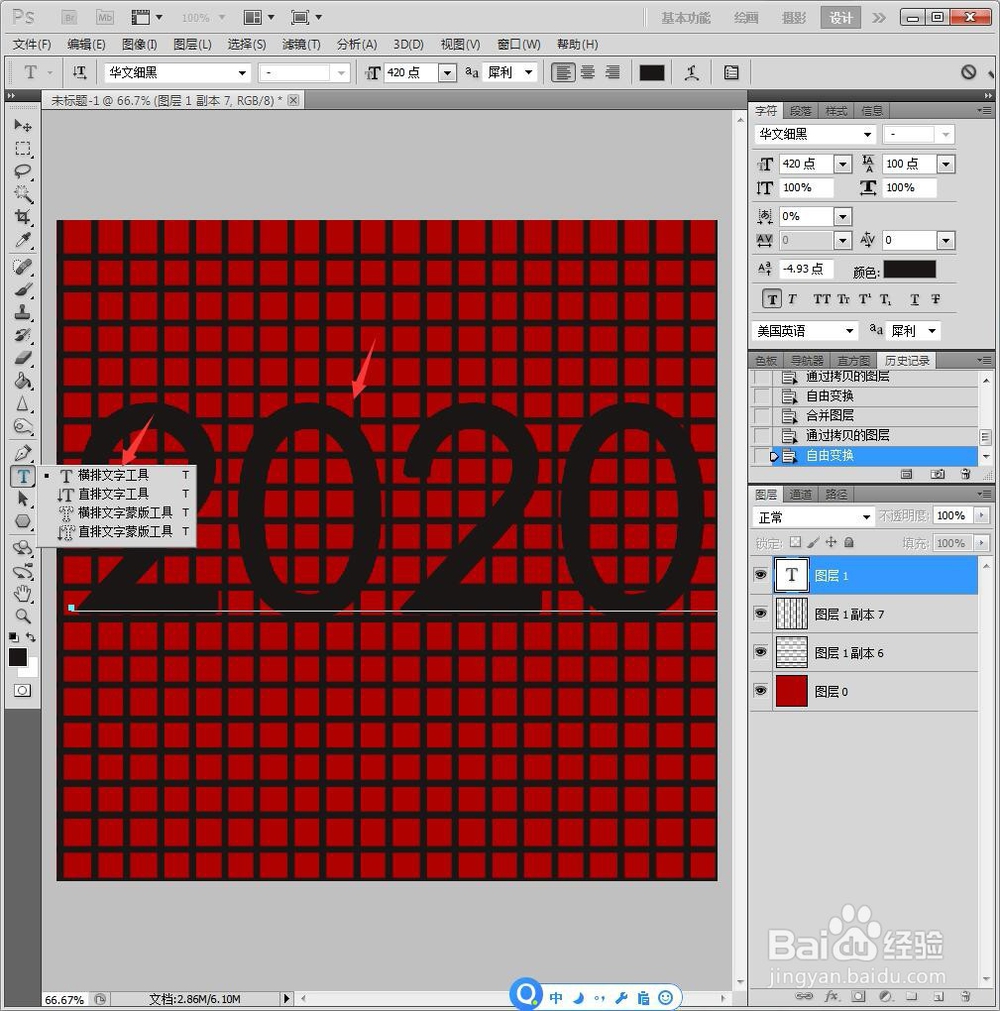This screenshot has height=1011, width=1000.
Task: Open character panel font 华文细黑 dropdown
Action: click(x=868, y=134)
